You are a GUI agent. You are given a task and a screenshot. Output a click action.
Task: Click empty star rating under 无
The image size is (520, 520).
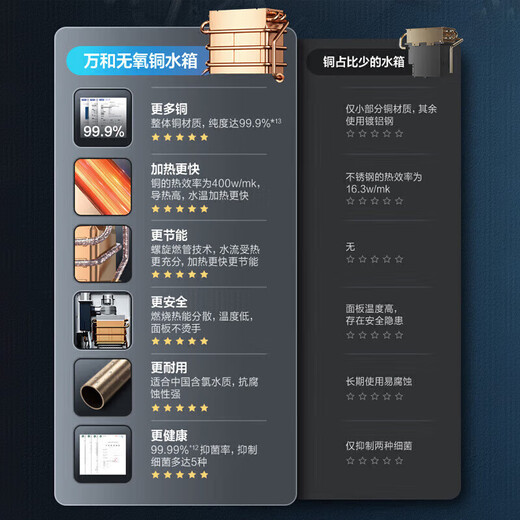[x=375, y=259]
